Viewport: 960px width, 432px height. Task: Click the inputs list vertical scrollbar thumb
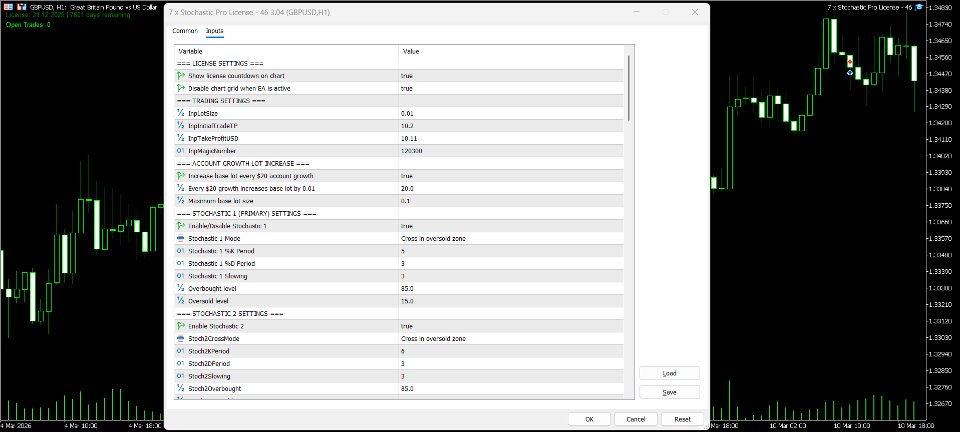click(628, 88)
